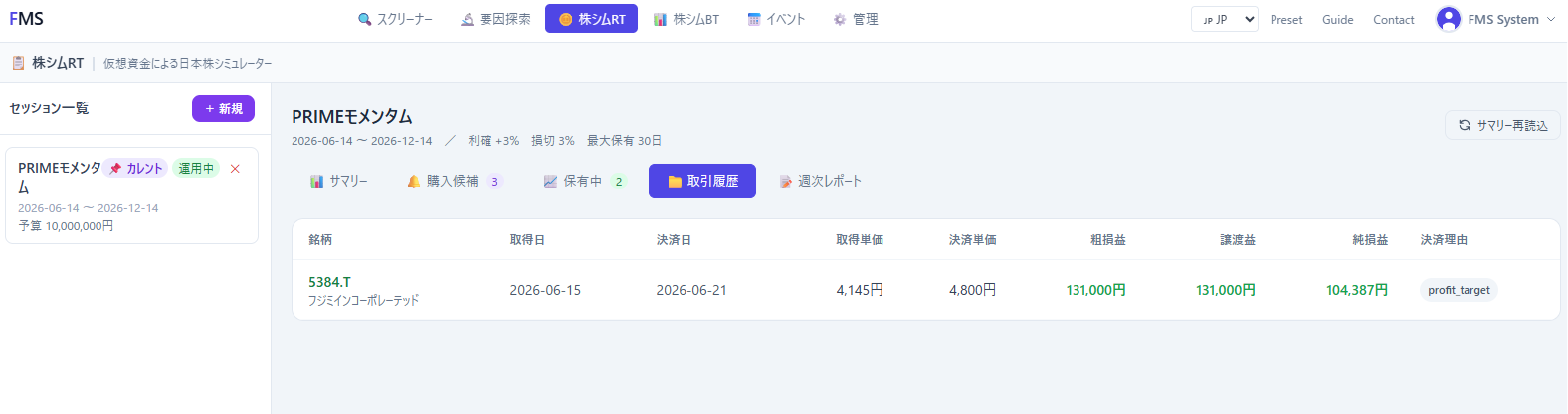Click the bar chart icon beside 株シムBT

click(661, 19)
